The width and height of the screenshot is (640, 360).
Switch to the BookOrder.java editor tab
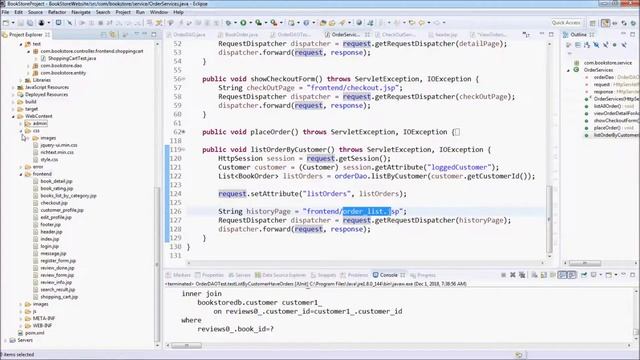tap(238, 35)
